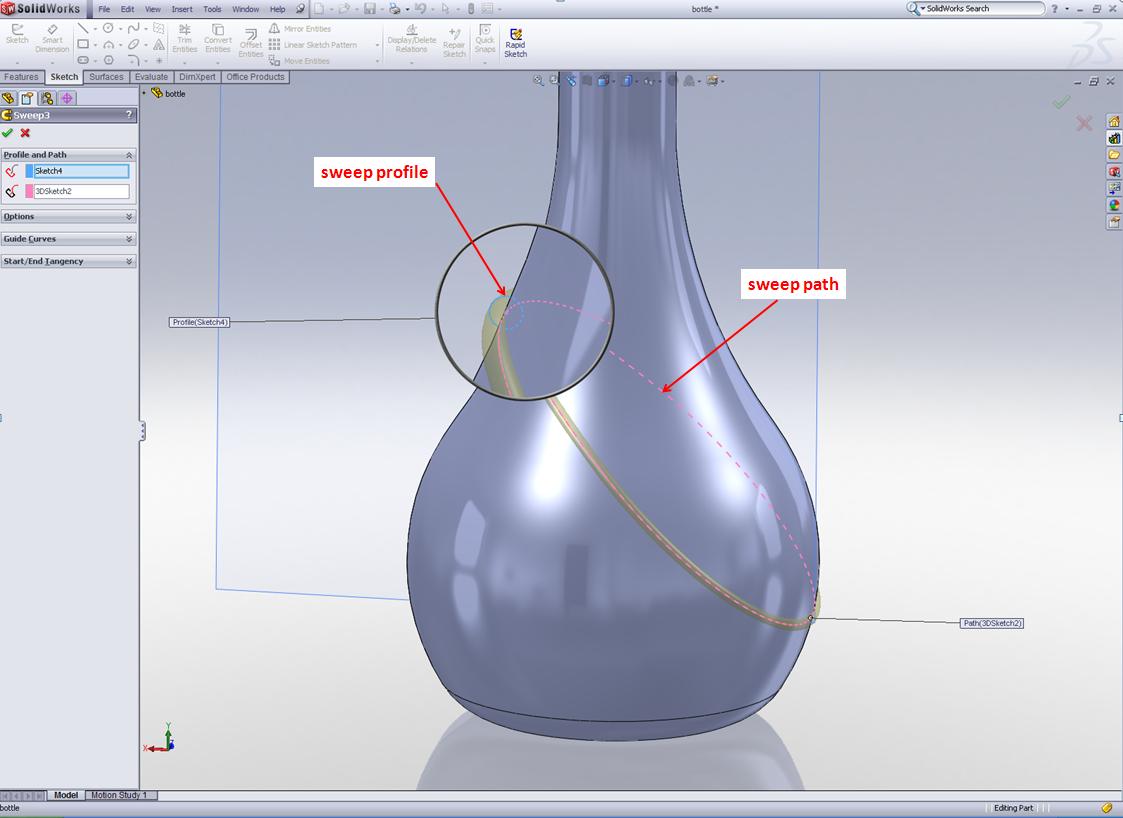This screenshot has width=1123, height=818.
Task: Choose the Circle sketch tool
Action: click(108, 28)
